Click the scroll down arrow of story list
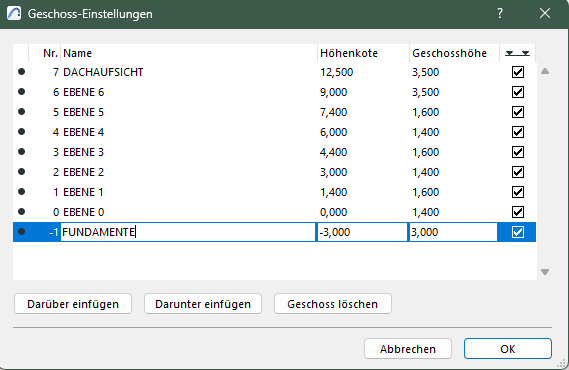Image resolution: width=569 pixels, height=370 pixels. tap(545, 272)
